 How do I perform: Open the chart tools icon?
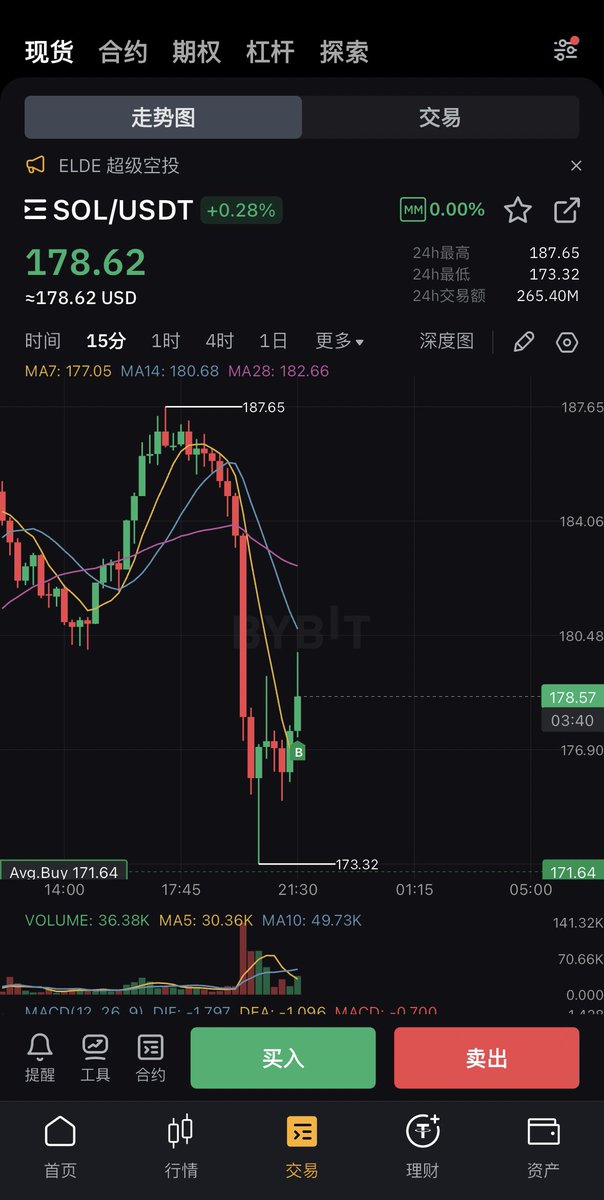click(x=95, y=1057)
